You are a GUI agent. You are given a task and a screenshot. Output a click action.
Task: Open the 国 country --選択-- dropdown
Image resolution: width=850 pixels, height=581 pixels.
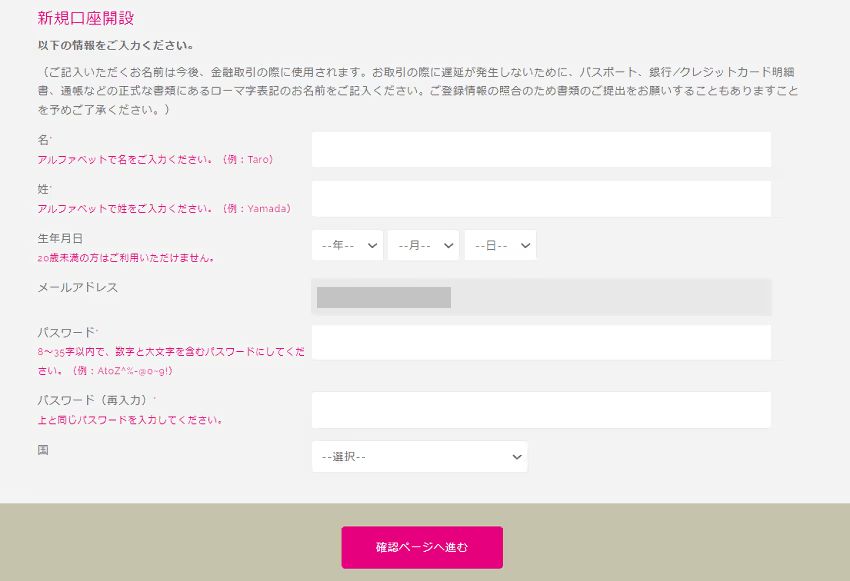[420, 456]
